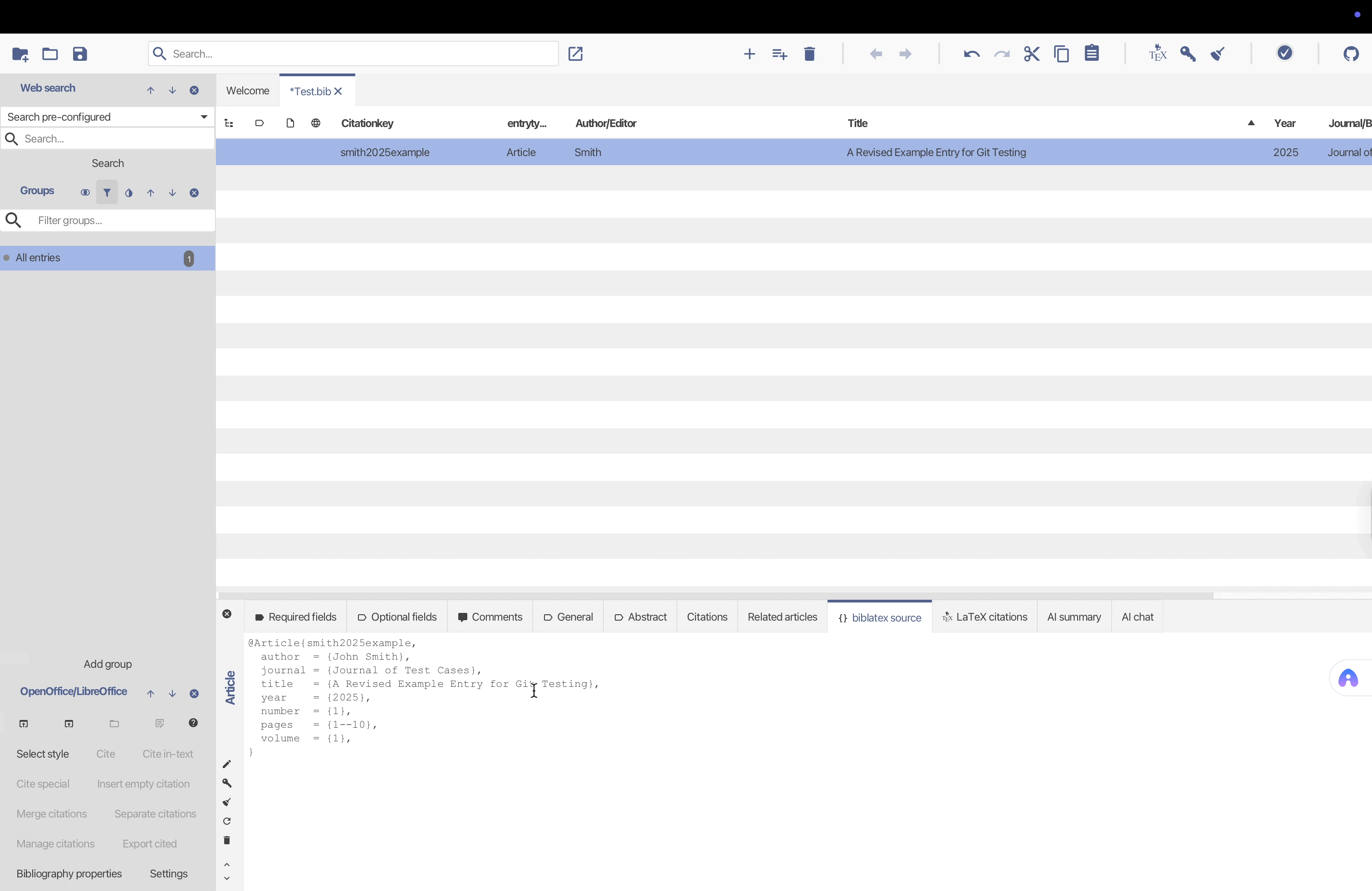Open the cleanup entries broom tool
This screenshot has height=891, width=1372.
1218,54
